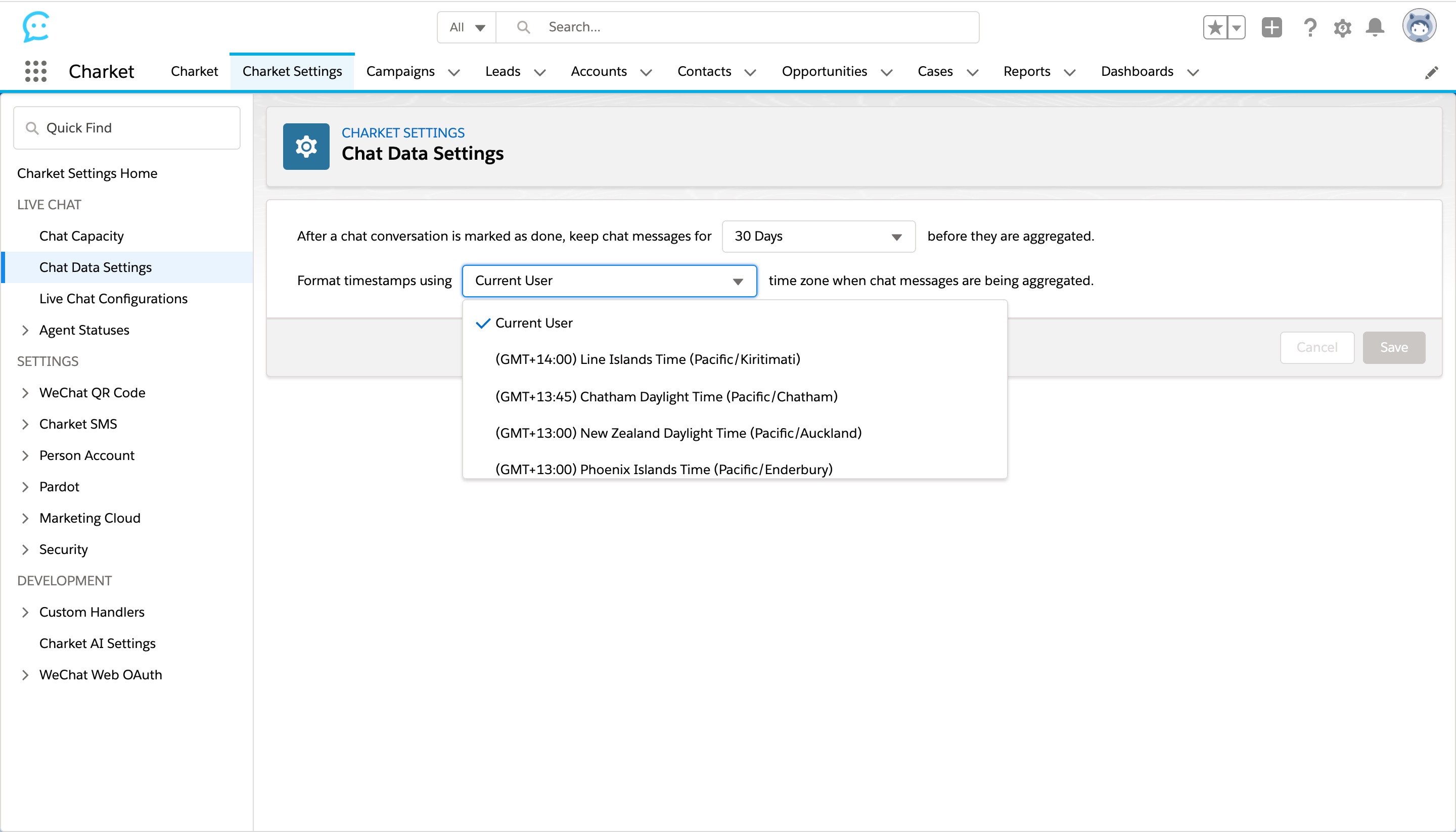
Task: Open the Leads tab
Action: tap(503, 71)
